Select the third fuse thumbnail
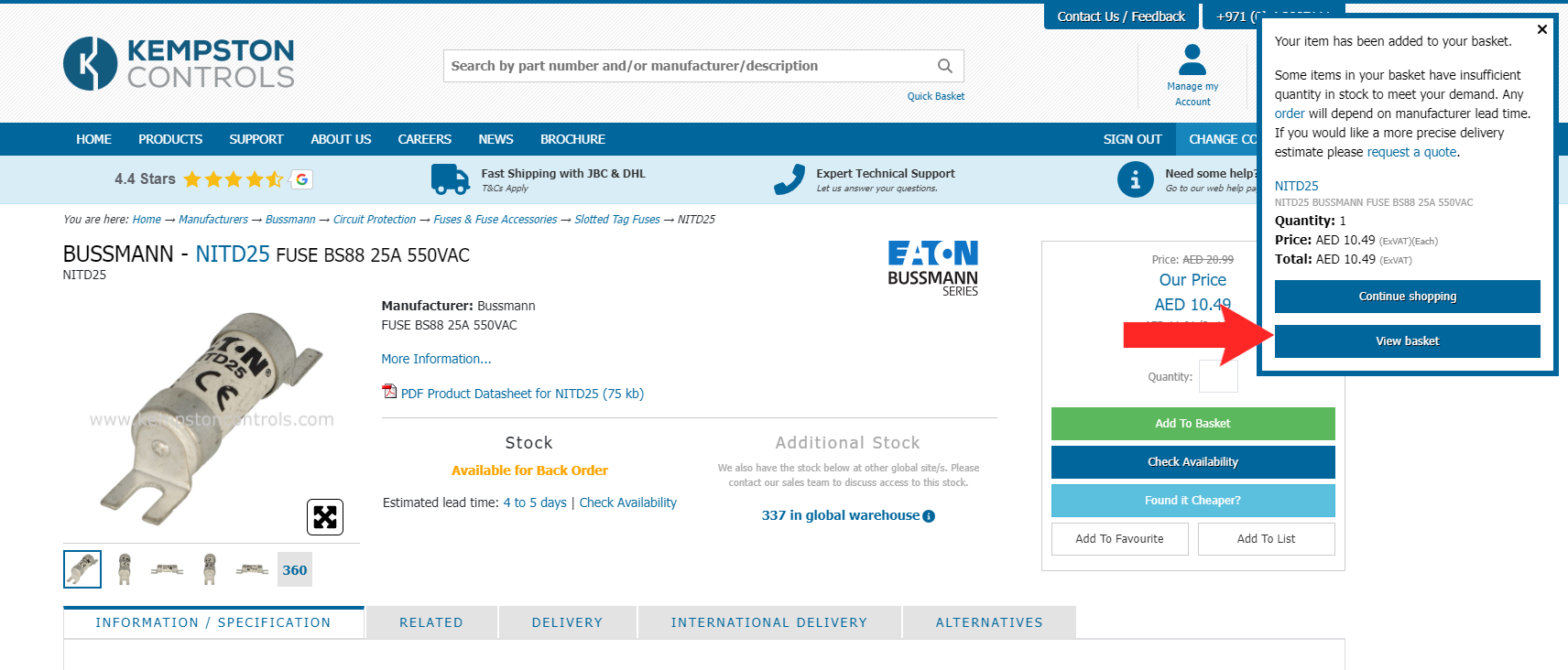 point(167,569)
